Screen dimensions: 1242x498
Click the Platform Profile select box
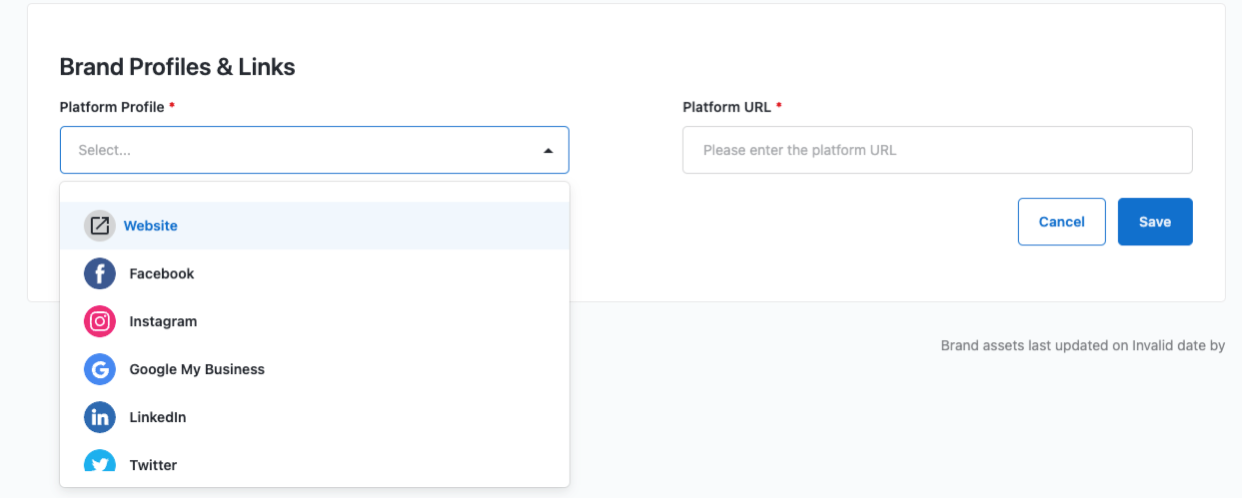click(x=300, y=150)
